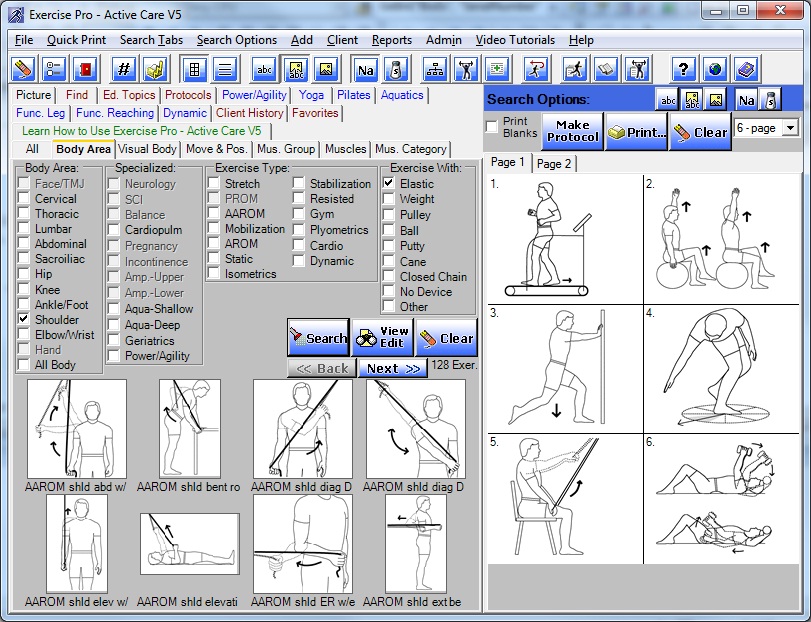The width and height of the screenshot is (811, 622).
Task: Click the globe web icon in toolbar
Action: pyautogui.click(x=715, y=69)
